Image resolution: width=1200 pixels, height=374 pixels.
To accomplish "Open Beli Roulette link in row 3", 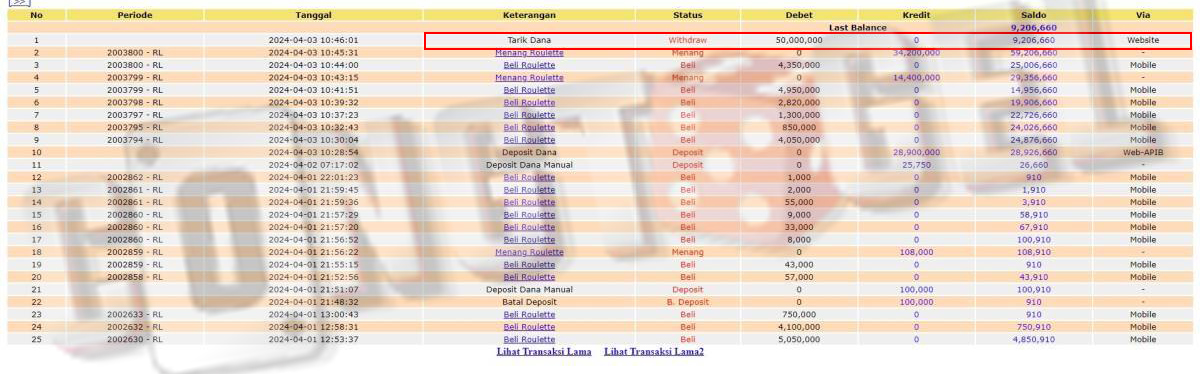I will coord(529,65).
